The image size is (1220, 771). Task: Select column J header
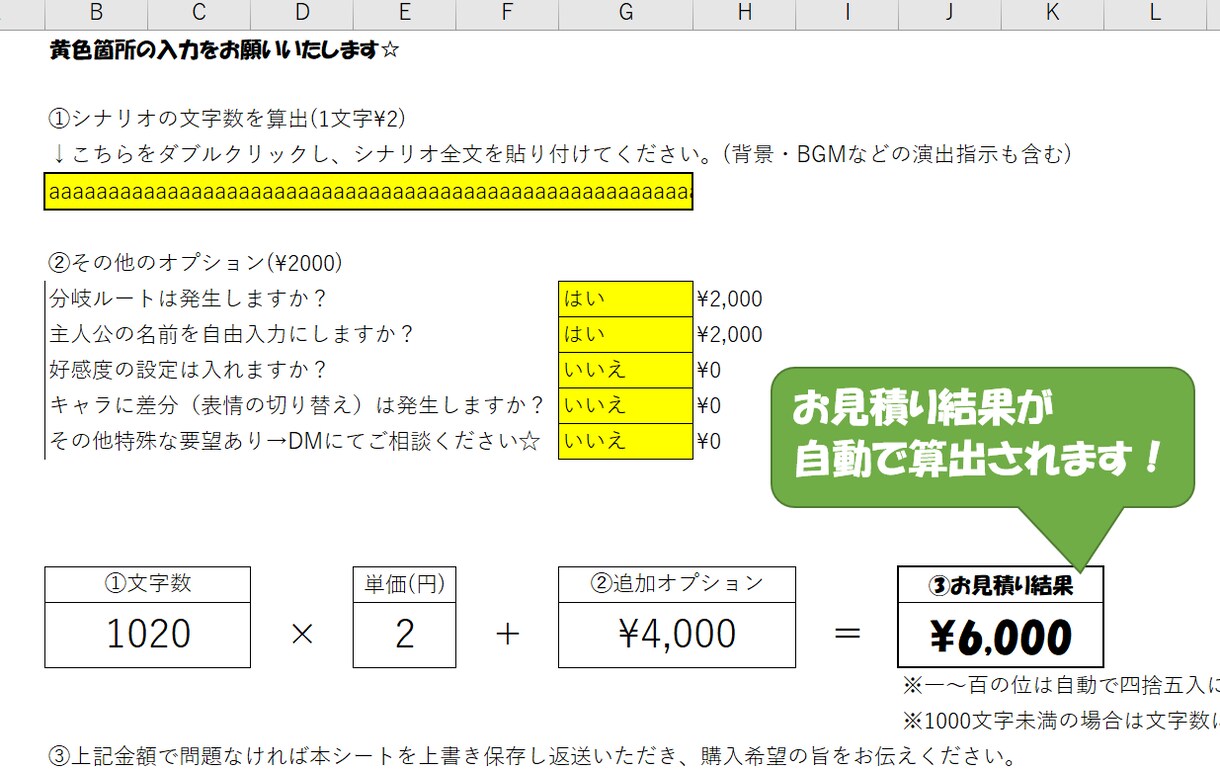click(949, 13)
